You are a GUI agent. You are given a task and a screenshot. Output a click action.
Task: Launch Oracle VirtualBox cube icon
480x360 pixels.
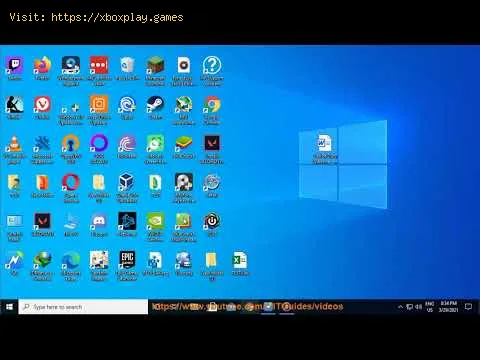[x=127, y=183]
